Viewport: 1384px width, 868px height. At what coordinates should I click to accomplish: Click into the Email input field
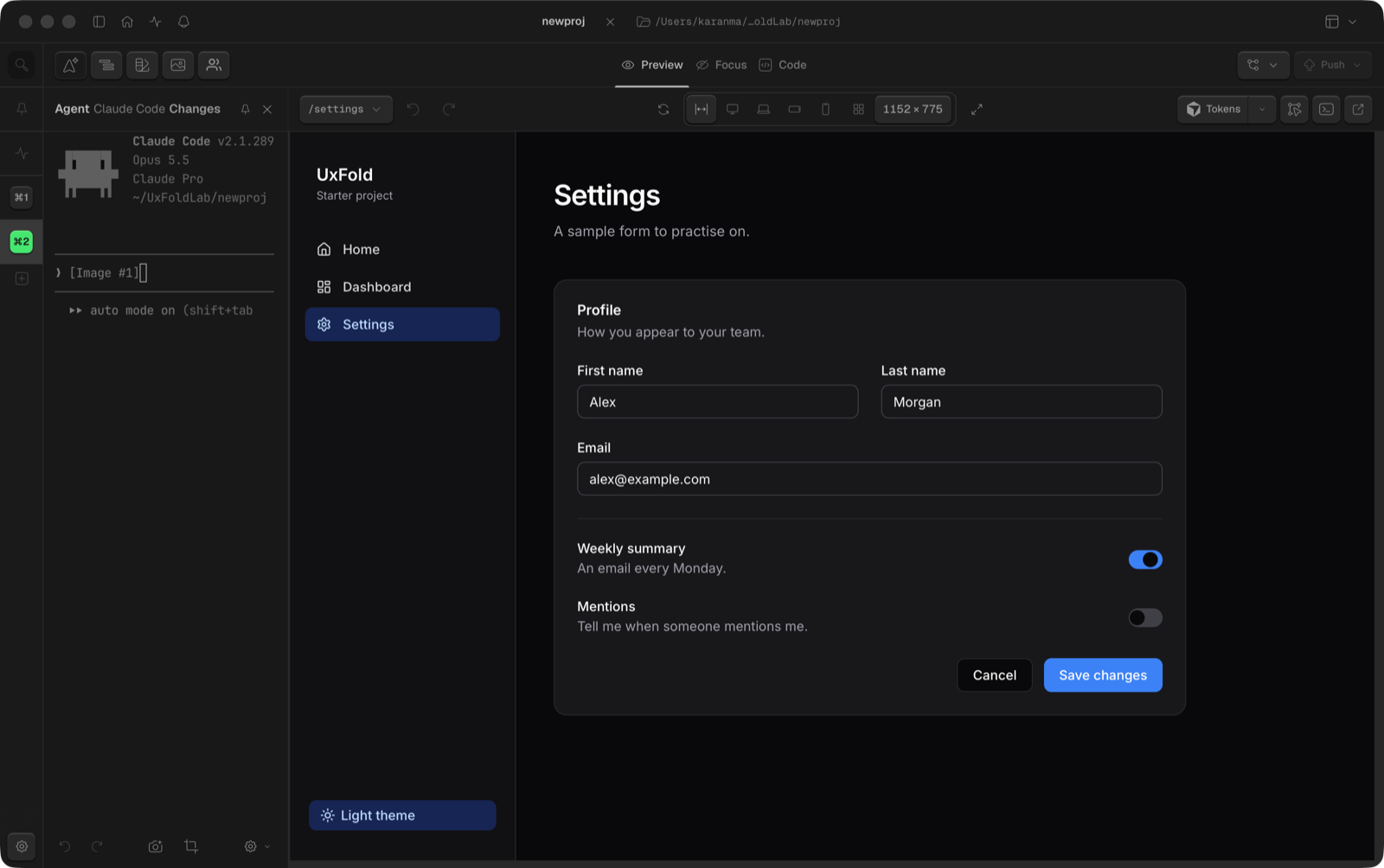869,479
